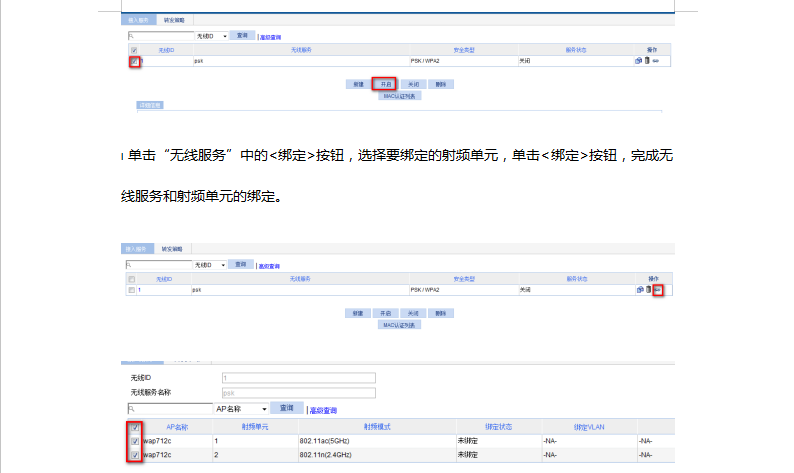This screenshot has width=794, height=473.
Task: Click search field left of AP名称 dropdown
Action: point(170,409)
